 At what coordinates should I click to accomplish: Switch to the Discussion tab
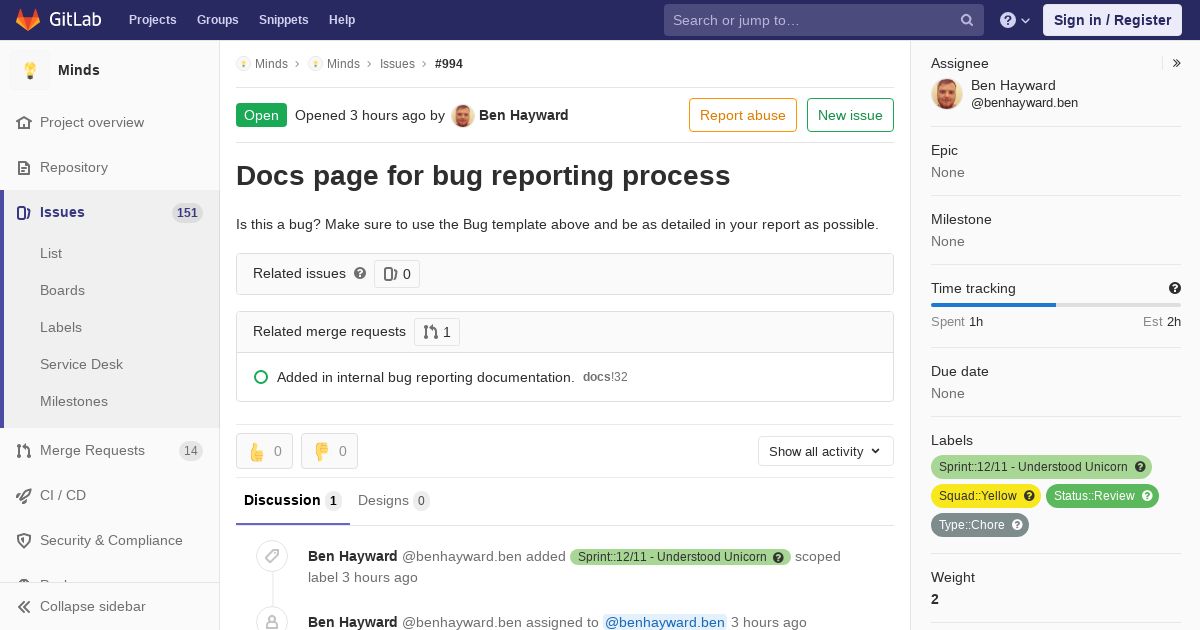tap(293, 501)
